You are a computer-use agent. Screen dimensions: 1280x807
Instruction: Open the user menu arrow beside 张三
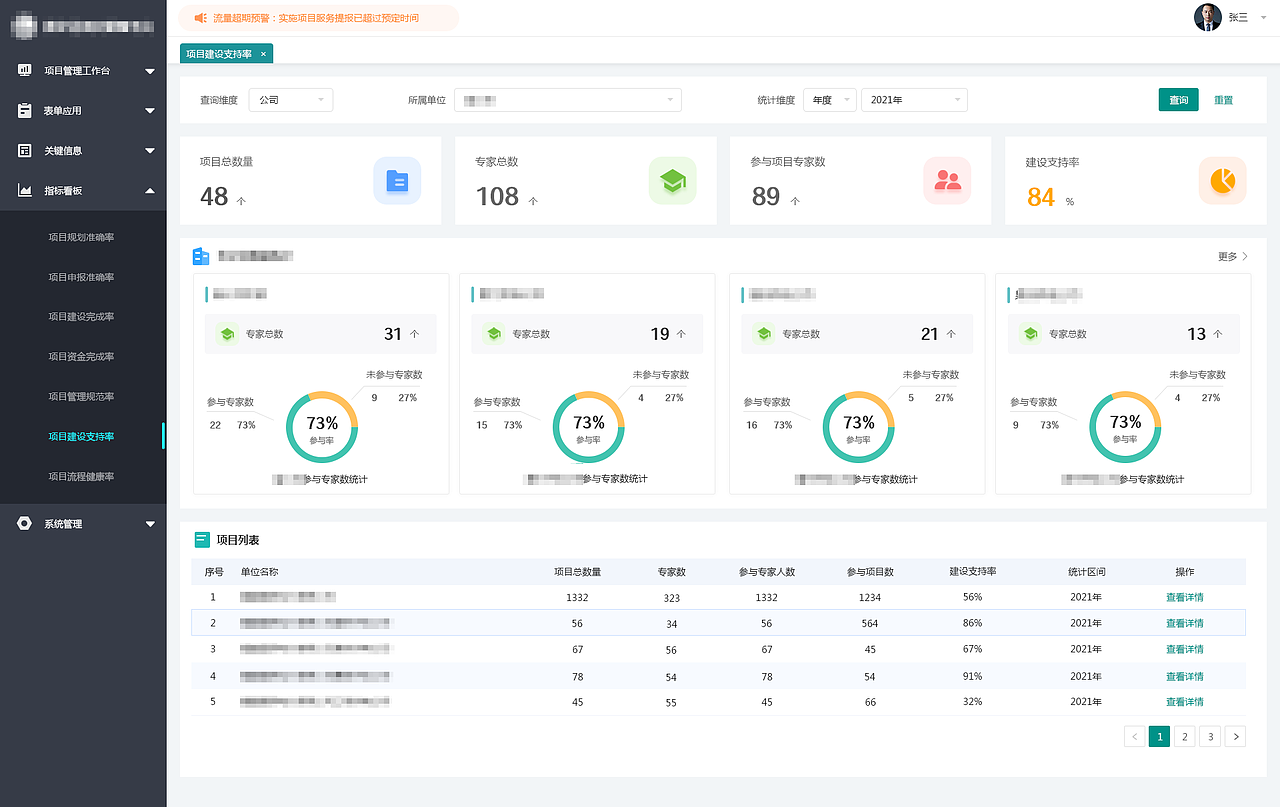1264,18
